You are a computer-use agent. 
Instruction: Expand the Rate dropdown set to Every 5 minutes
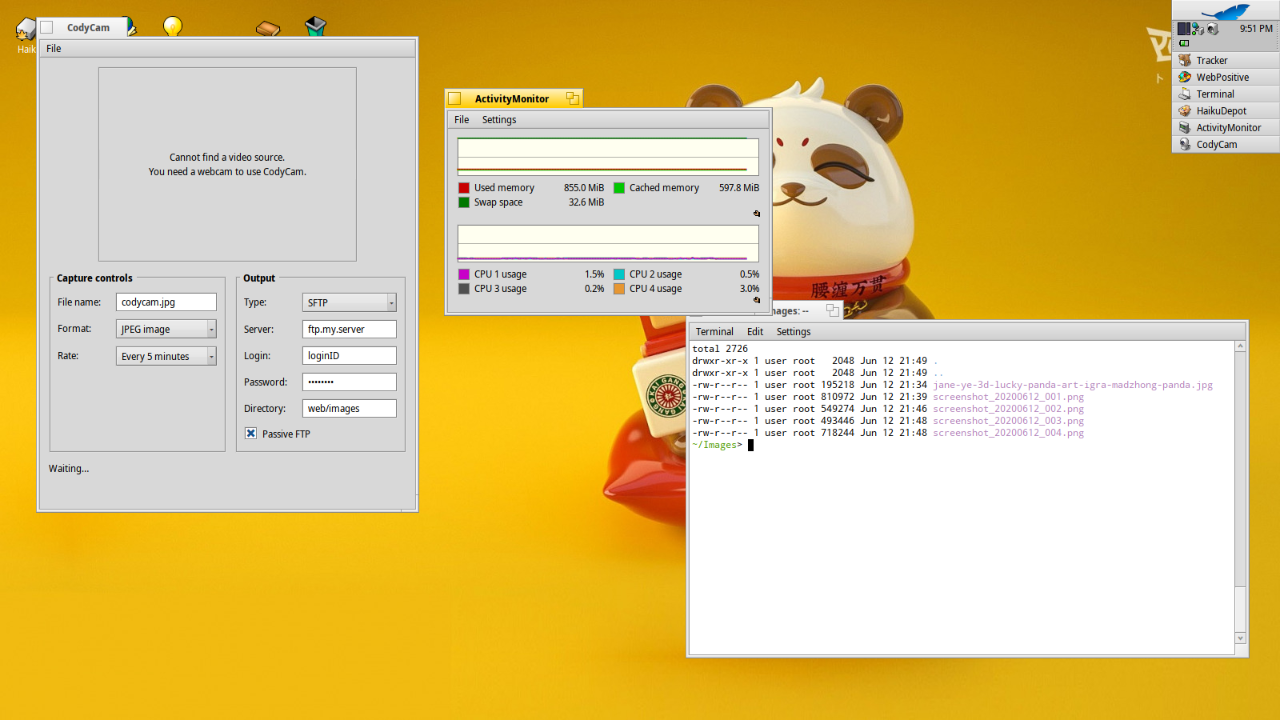coord(166,356)
